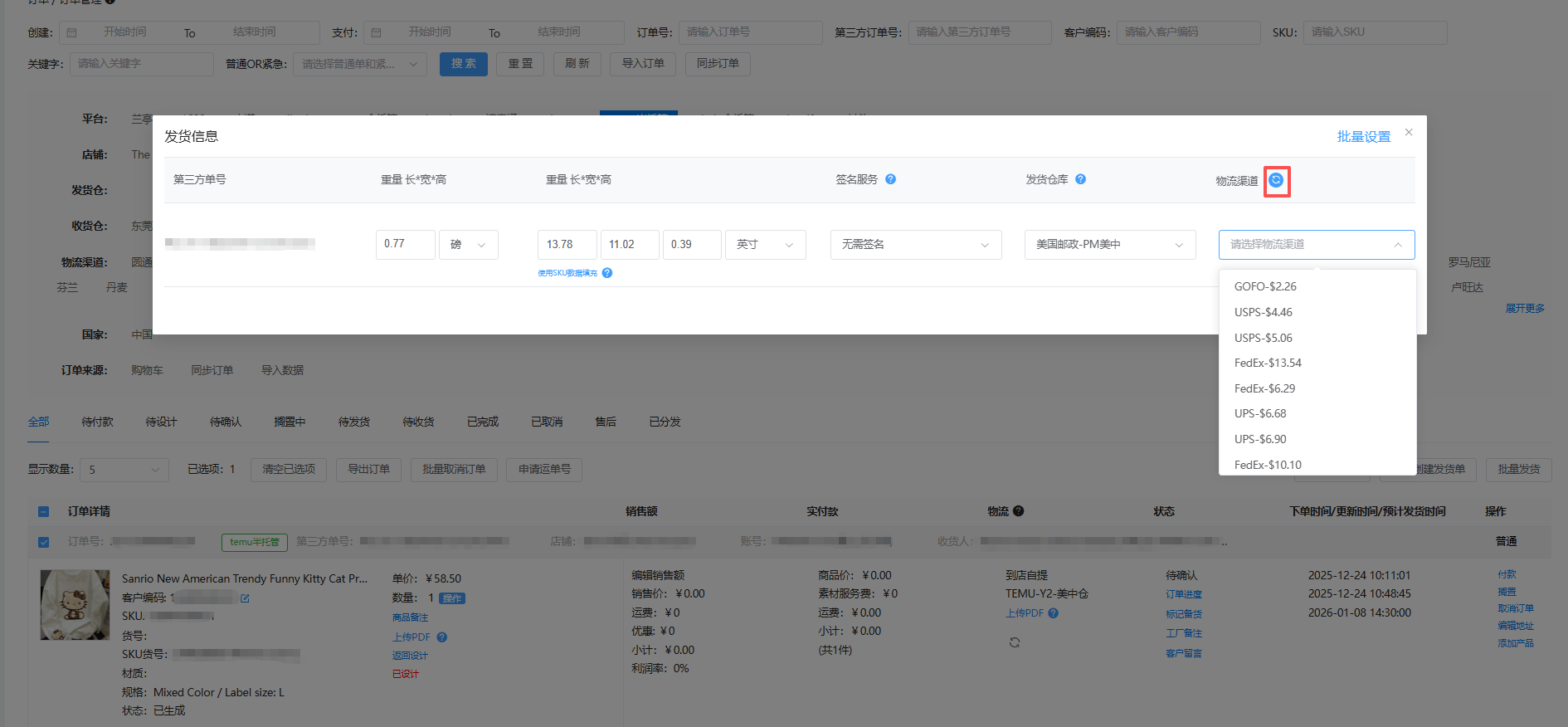Open the 美国邮政-PM美中 warehouse dropdown

pyautogui.click(x=1109, y=245)
